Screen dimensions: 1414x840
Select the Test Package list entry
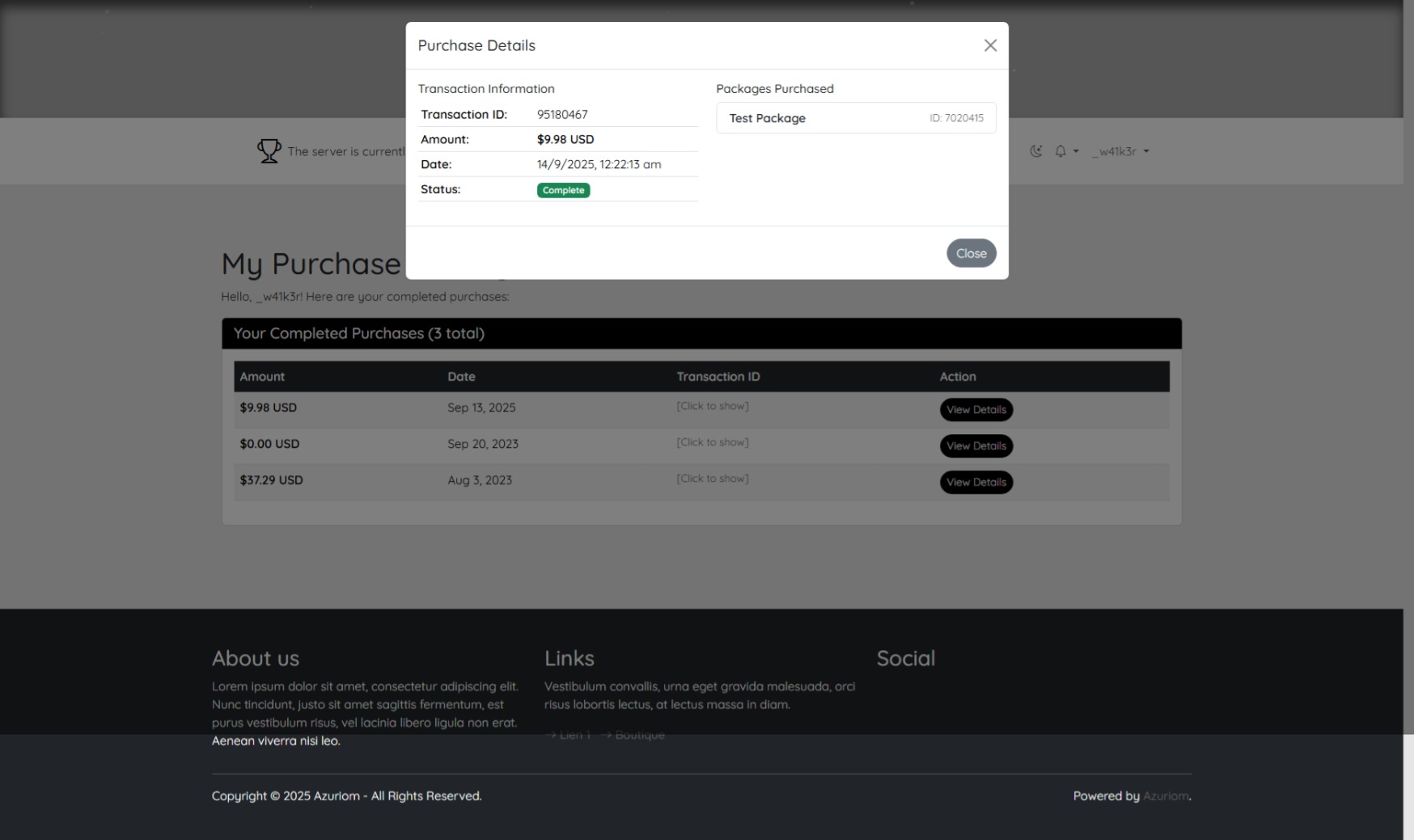tap(855, 118)
